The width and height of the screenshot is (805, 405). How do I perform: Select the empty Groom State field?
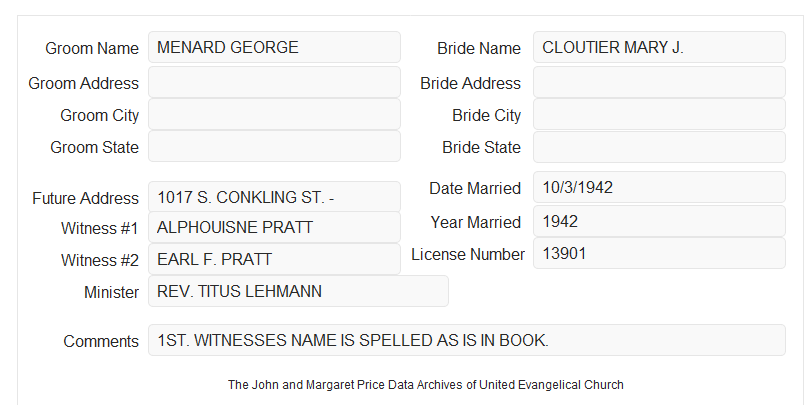(x=274, y=146)
